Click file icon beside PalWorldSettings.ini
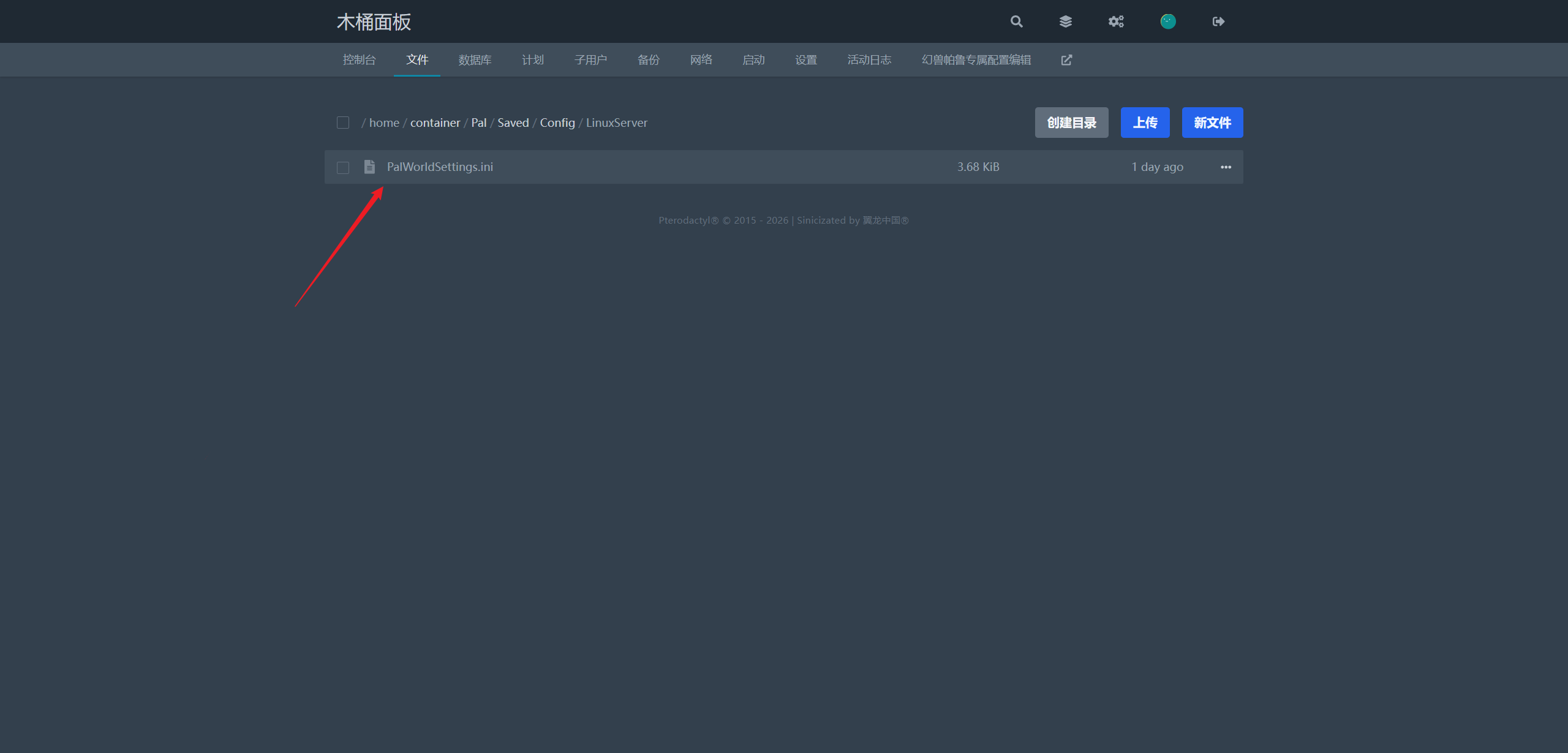 coord(369,167)
